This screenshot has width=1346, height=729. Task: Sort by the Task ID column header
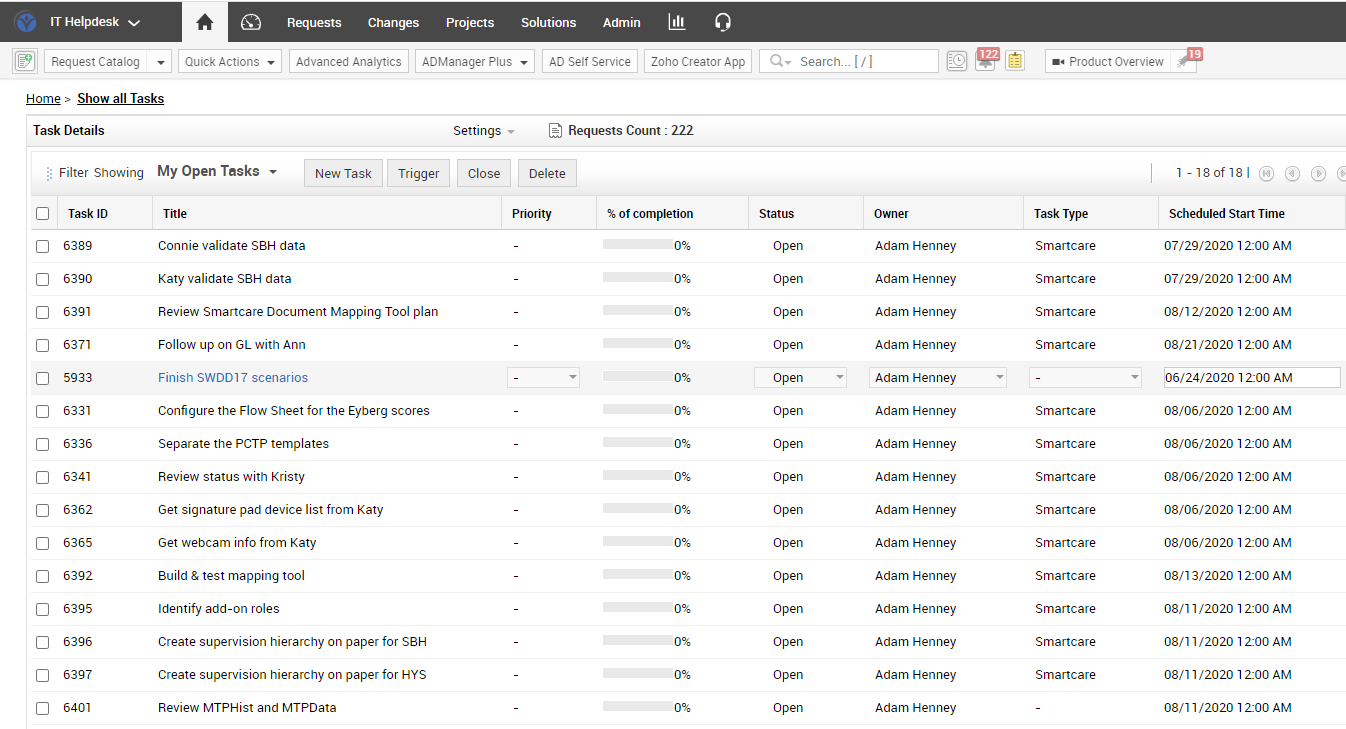(x=88, y=213)
